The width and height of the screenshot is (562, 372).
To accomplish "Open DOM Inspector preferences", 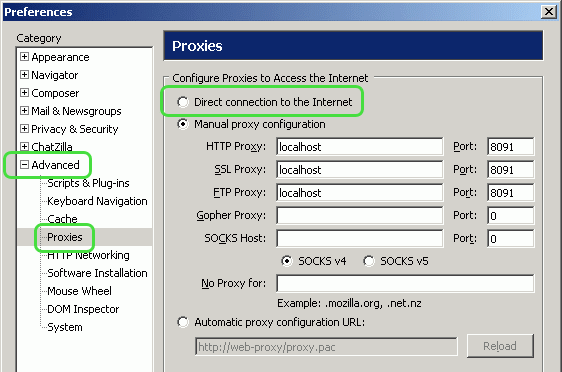I will [x=83, y=309].
